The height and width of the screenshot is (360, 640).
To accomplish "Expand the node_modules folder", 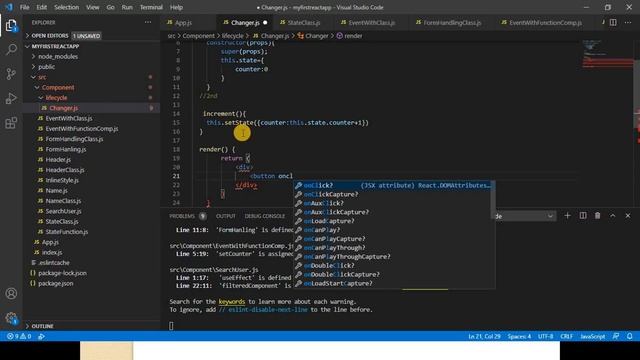I will click(58, 57).
